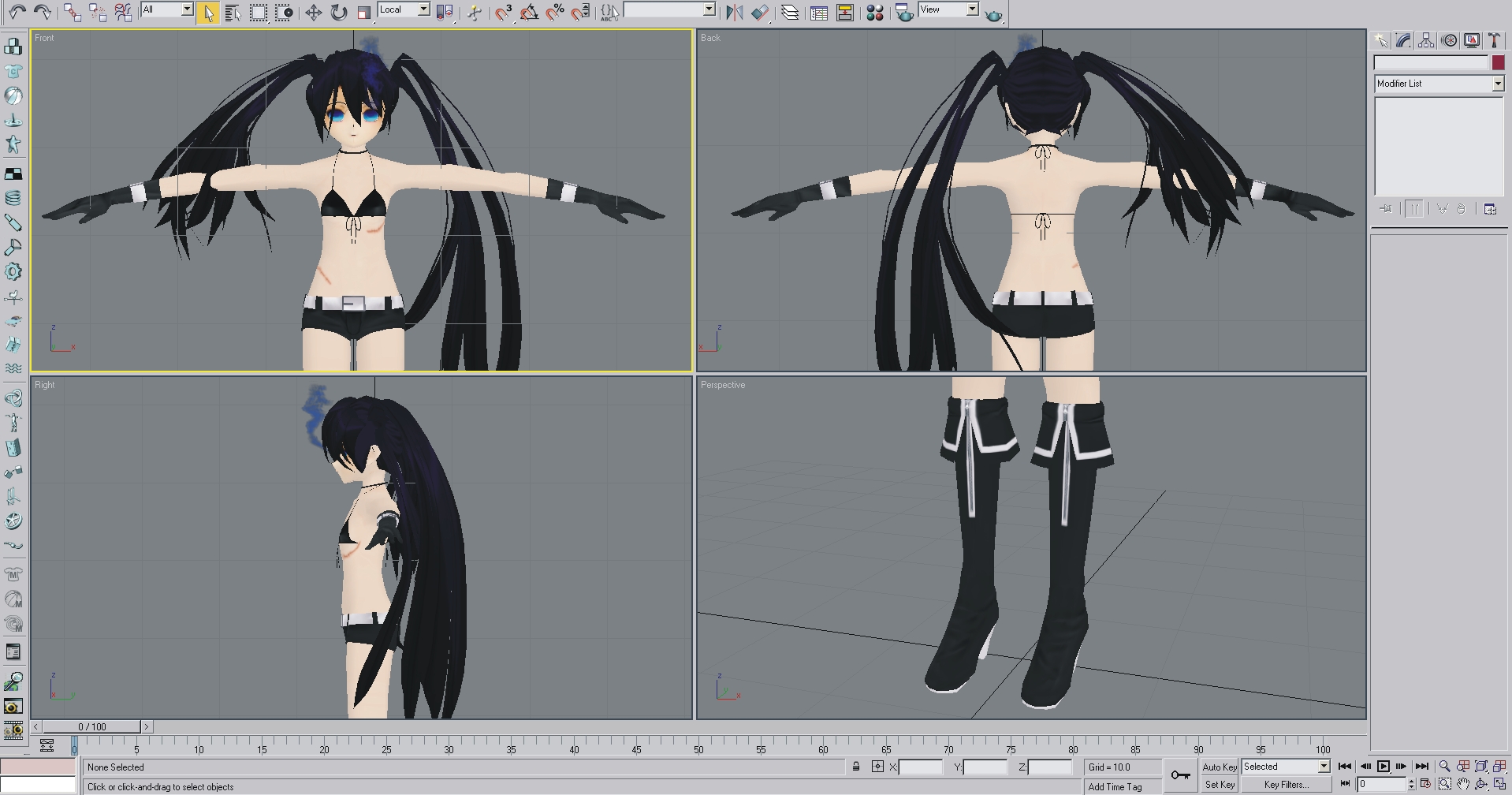Select the Move tool in the toolbar
Image resolution: width=1512 pixels, height=795 pixels.
[313, 13]
